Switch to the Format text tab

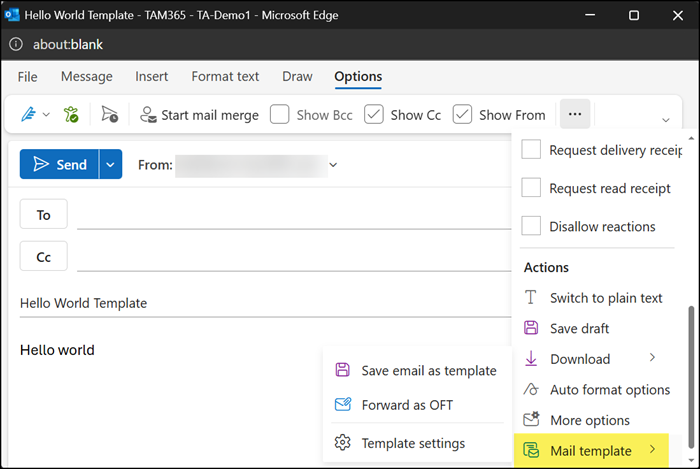click(225, 77)
